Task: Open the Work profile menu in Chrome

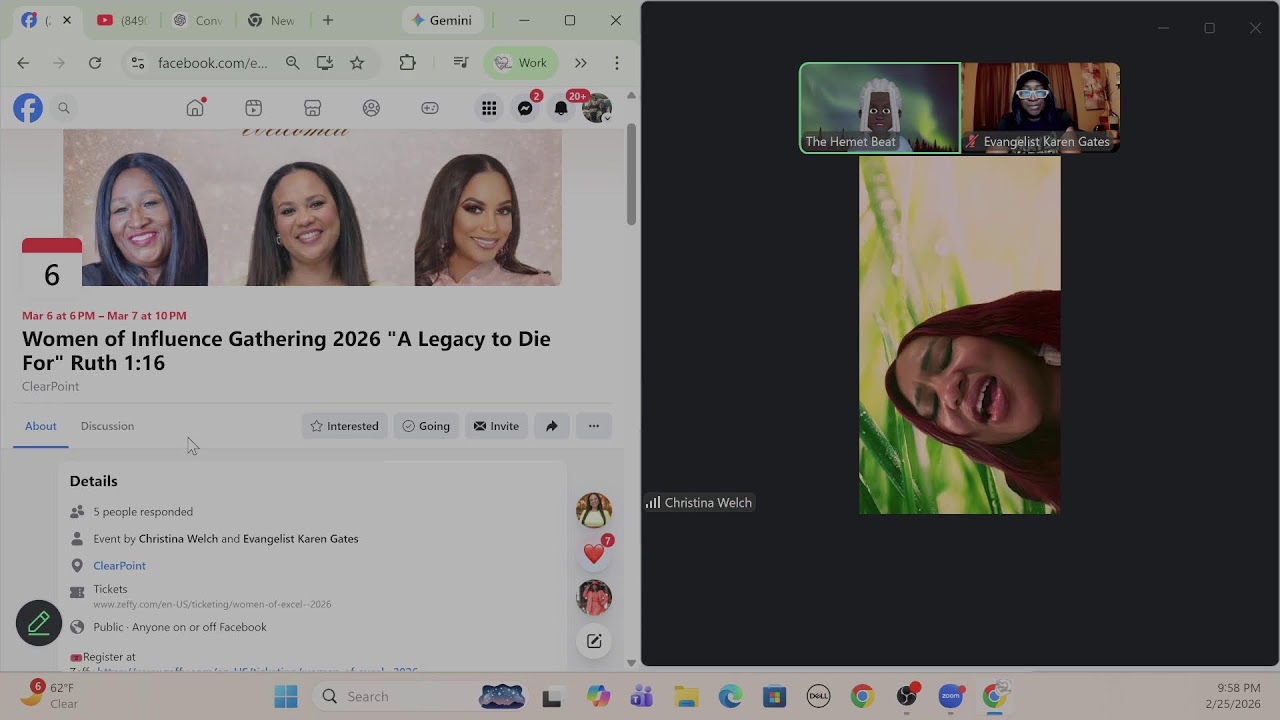Action: pyautogui.click(x=521, y=63)
